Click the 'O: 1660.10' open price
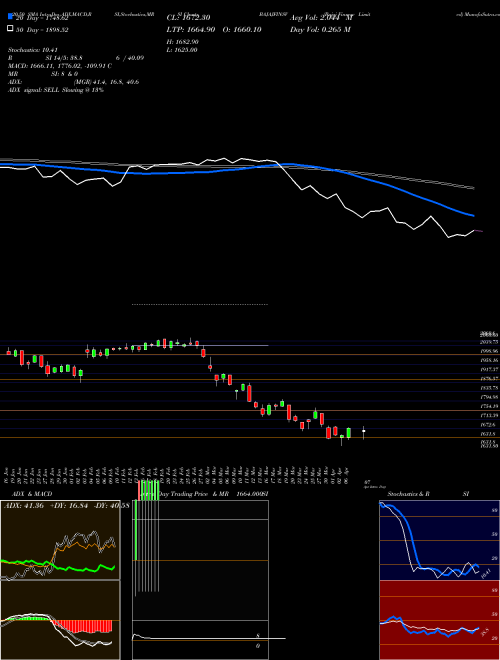This screenshot has height=660, width=500. (x=242, y=29)
